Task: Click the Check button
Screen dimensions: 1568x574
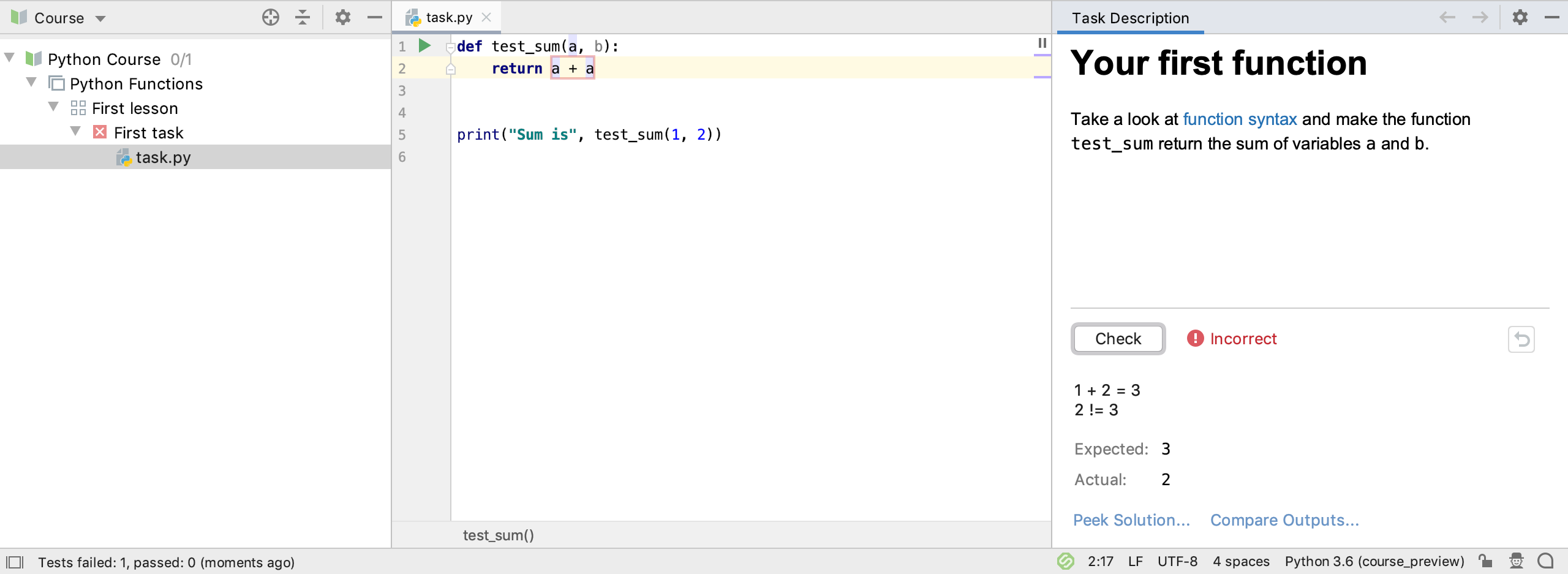Action: pyautogui.click(x=1118, y=339)
